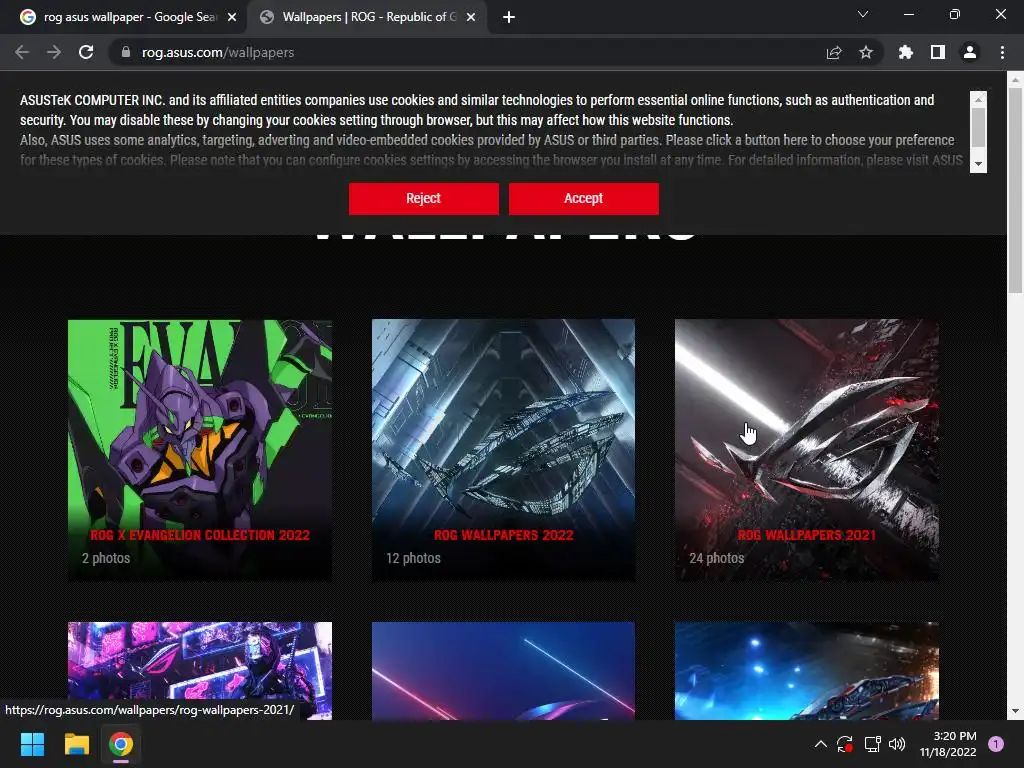Open the red and blue laser lines album

coord(503,671)
